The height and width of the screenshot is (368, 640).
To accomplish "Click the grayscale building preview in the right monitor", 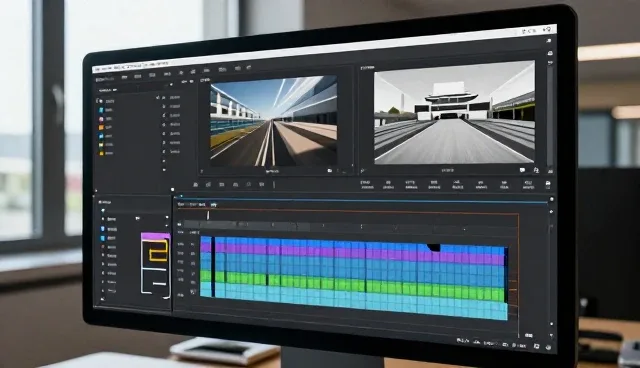I will coord(454,113).
